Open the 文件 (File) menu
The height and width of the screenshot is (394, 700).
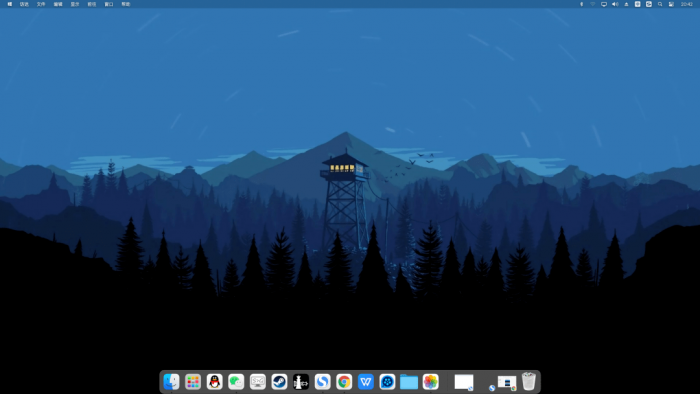pyautogui.click(x=41, y=4)
